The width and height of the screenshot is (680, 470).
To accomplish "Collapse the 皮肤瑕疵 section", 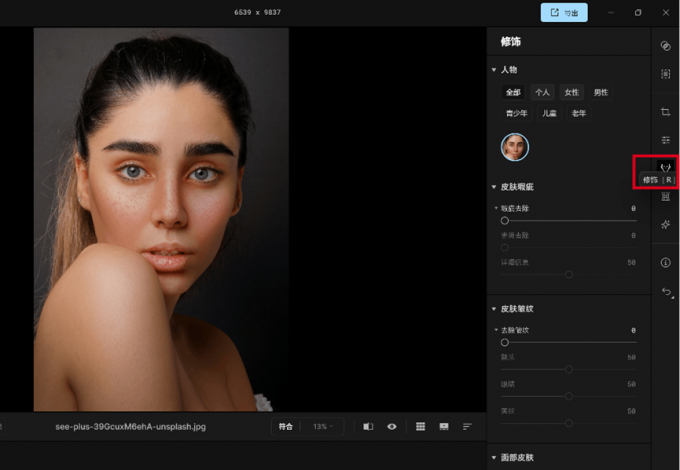I will point(494,187).
